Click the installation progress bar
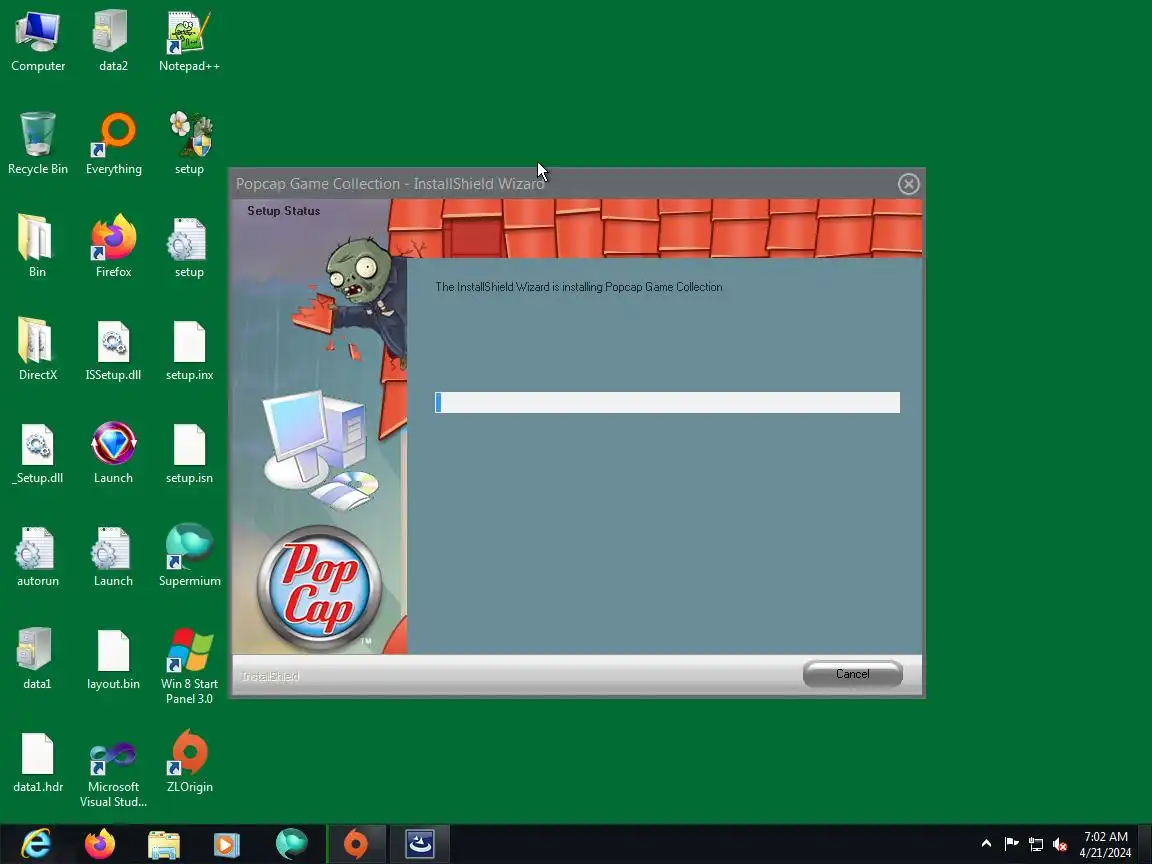Image resolution: width=1152 pixels, height=864 pixels. [667, 403]
